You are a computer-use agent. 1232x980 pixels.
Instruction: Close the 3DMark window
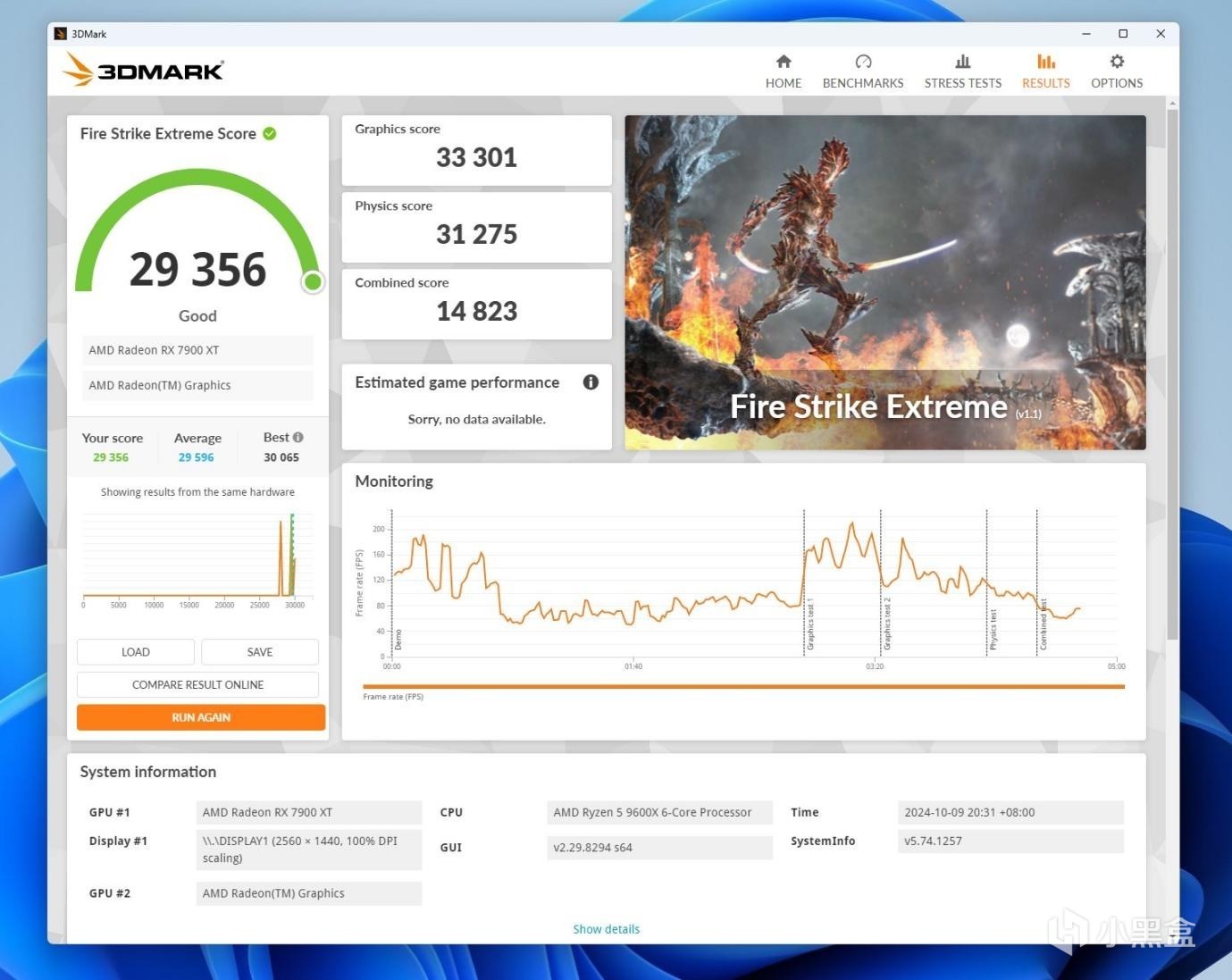[1161, 34]
